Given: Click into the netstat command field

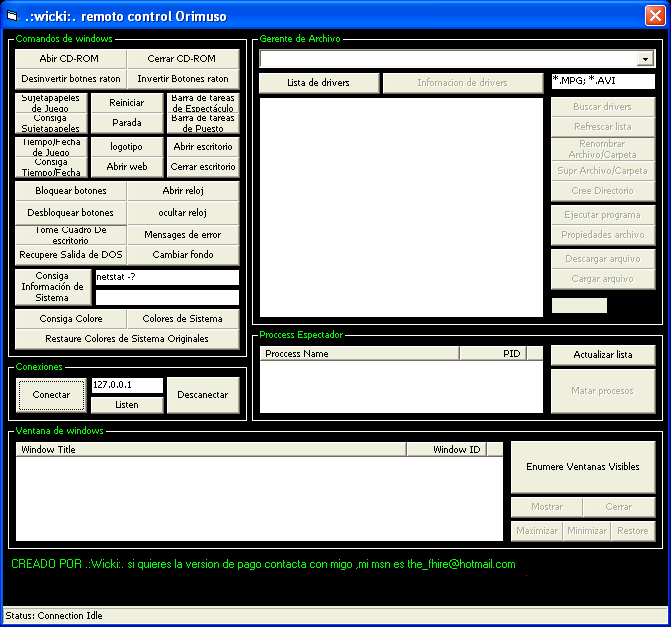Looking at the screenshot, I should 166,277.
